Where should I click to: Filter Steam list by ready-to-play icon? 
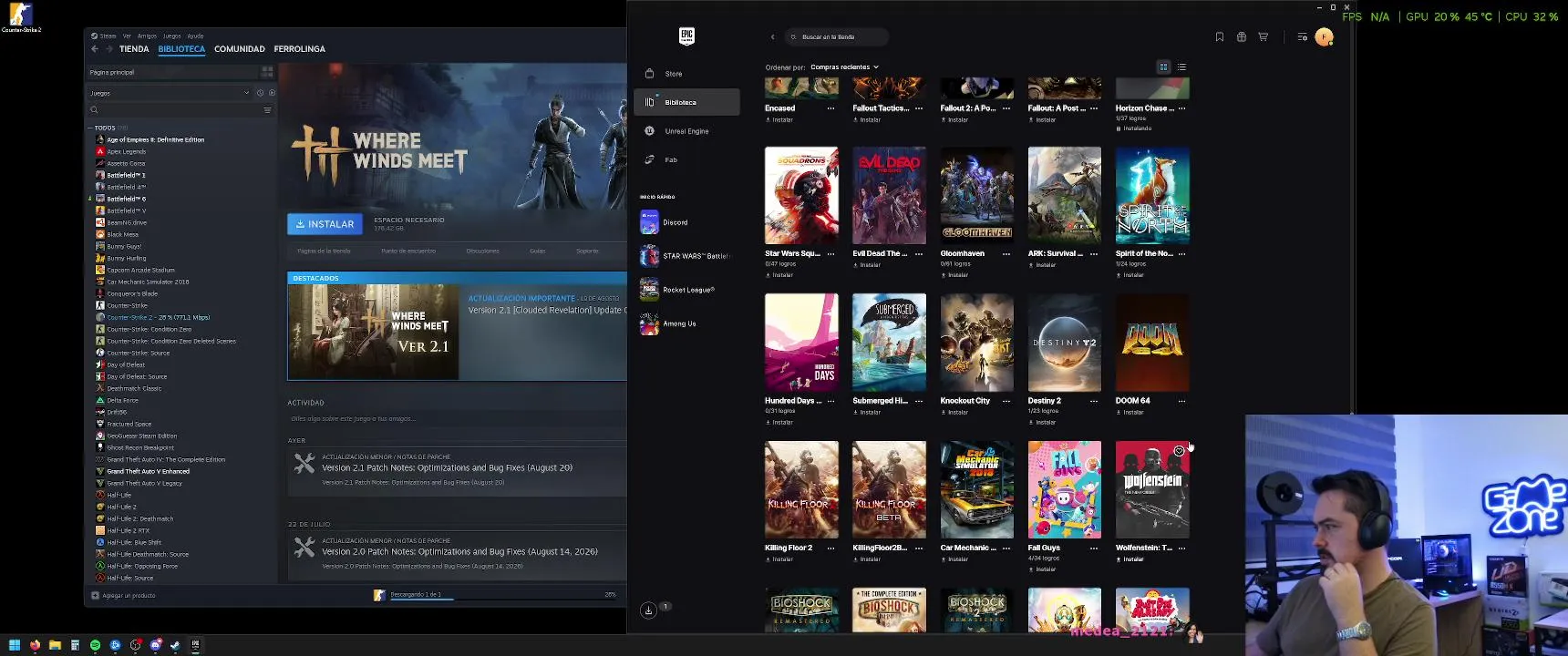(x=272, y=93)
